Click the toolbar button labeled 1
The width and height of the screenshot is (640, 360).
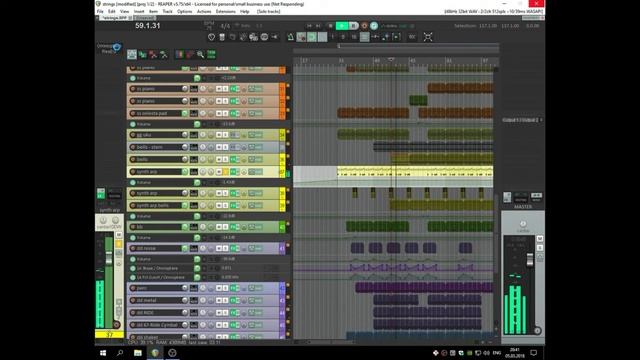point(333,37)
